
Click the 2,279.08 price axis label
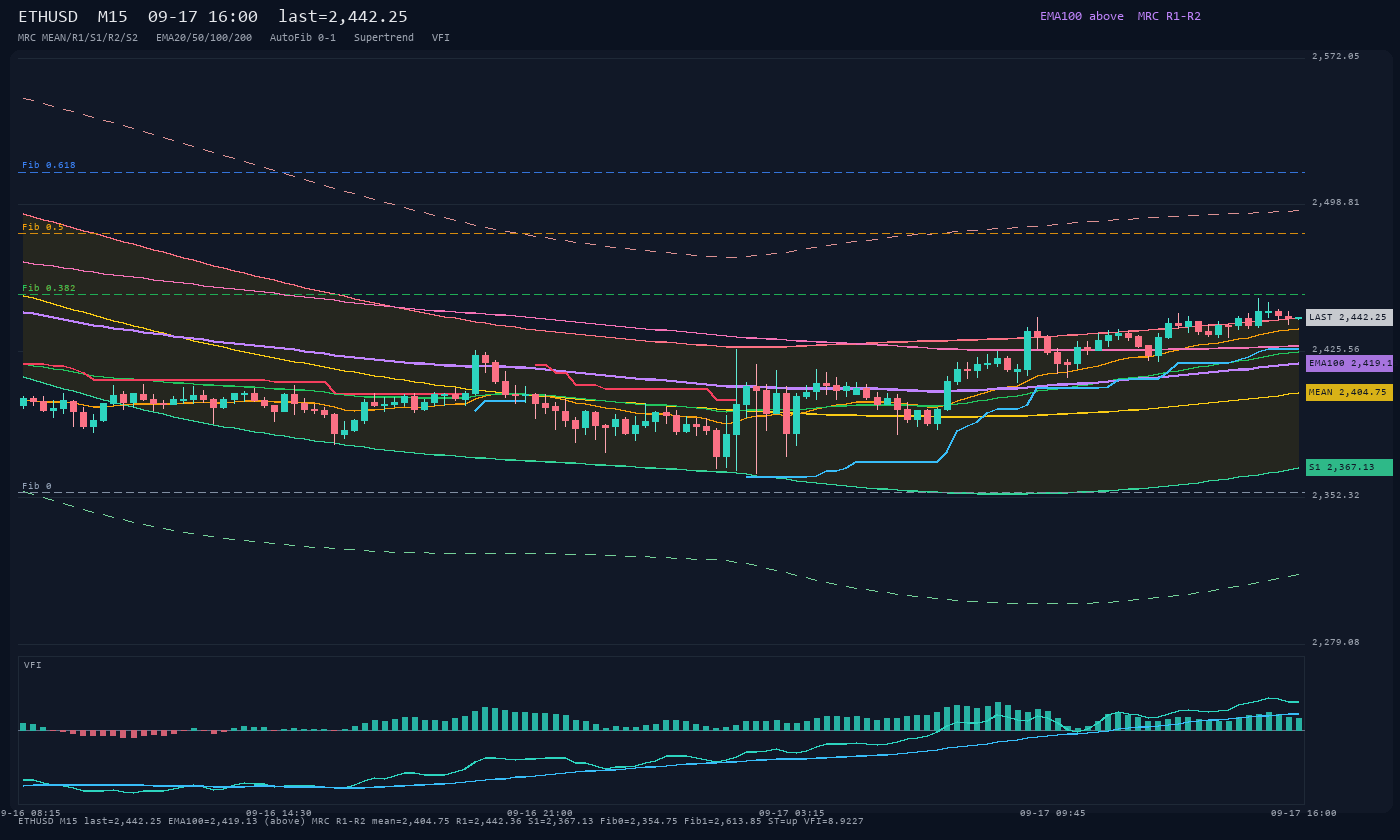pyautogui.click(x=1336, y=642)
